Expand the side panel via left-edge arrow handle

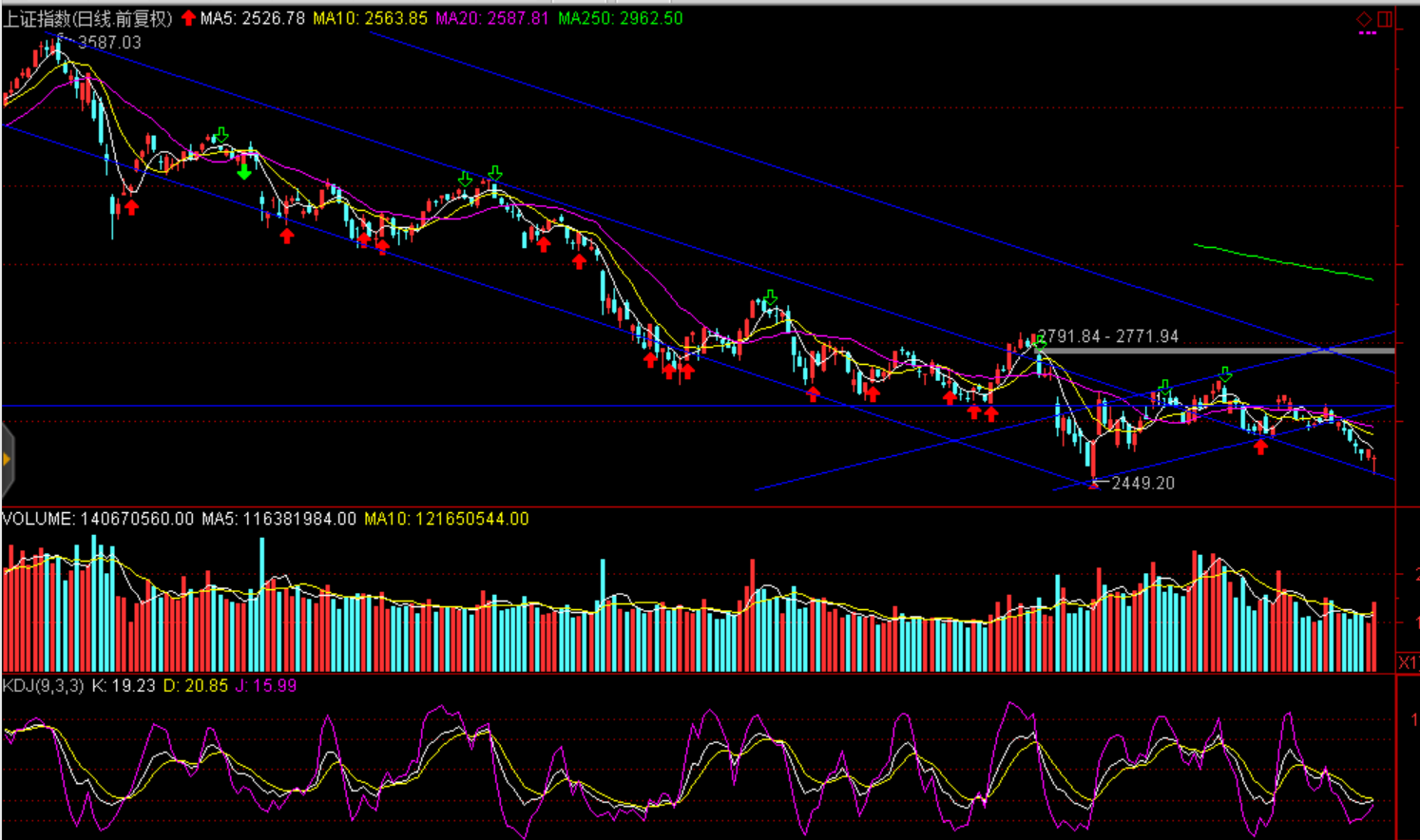click(x=7, y=460)
